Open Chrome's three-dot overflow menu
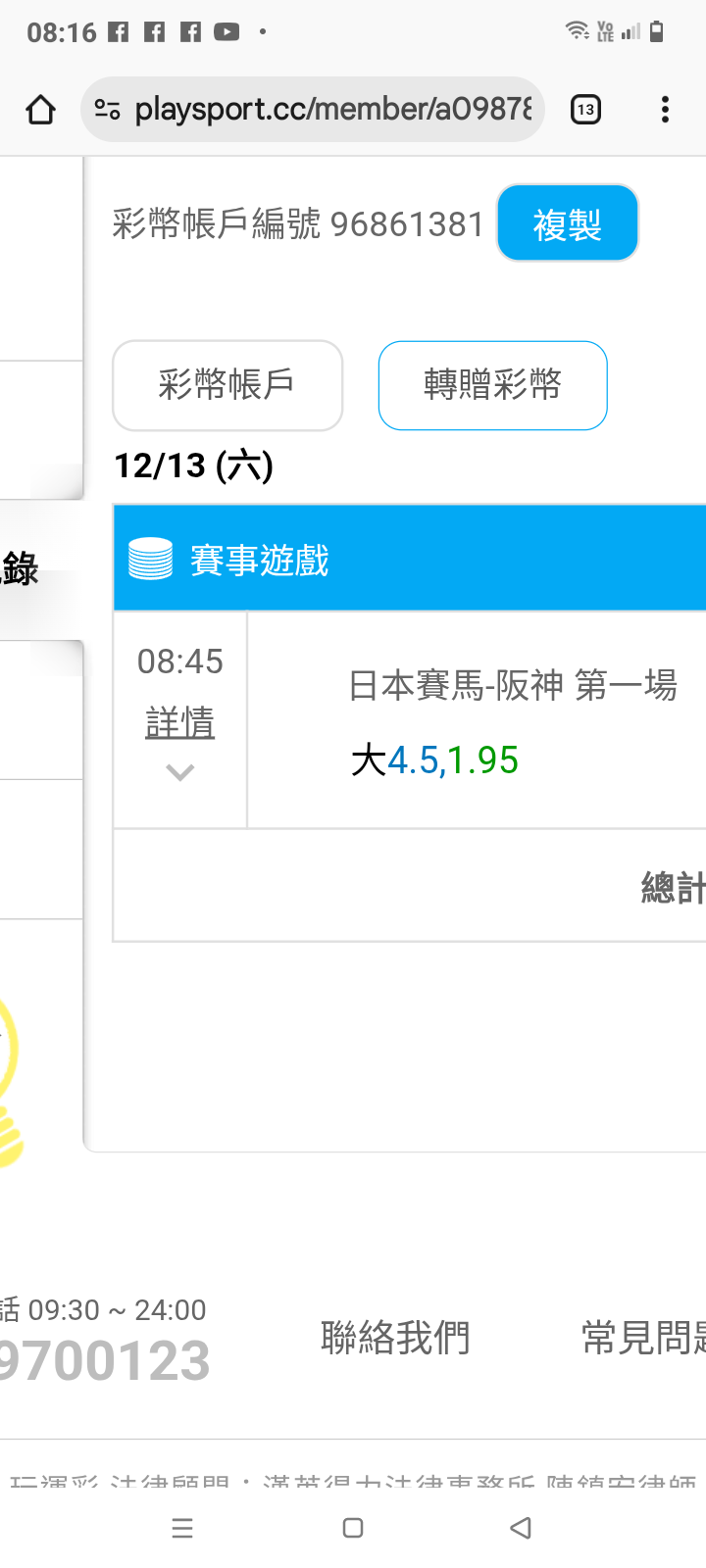 click(x=665, y=110)
